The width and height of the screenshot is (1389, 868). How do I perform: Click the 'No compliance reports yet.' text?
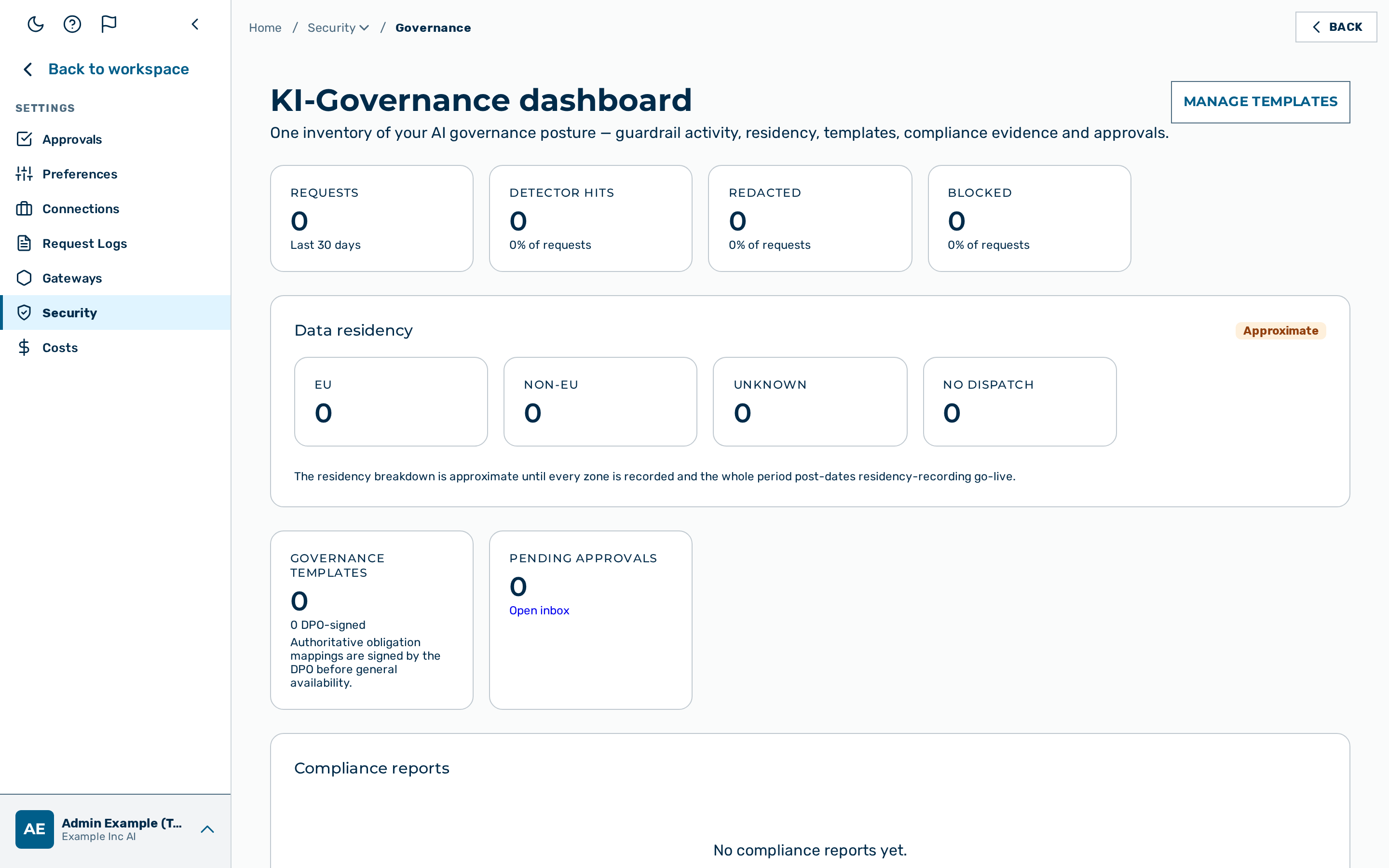[810, 850]
